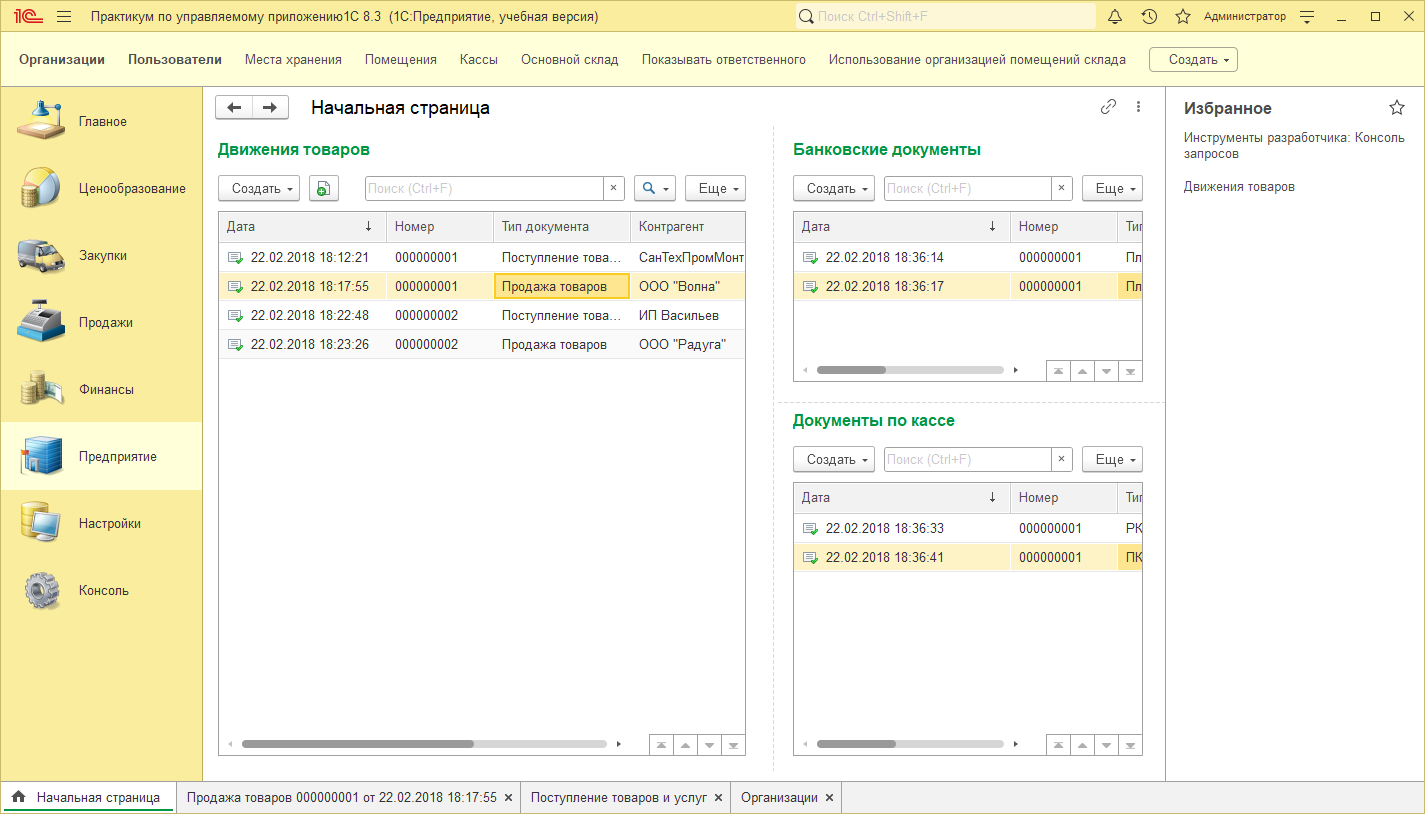Close the Организации bottom tab

829,797
